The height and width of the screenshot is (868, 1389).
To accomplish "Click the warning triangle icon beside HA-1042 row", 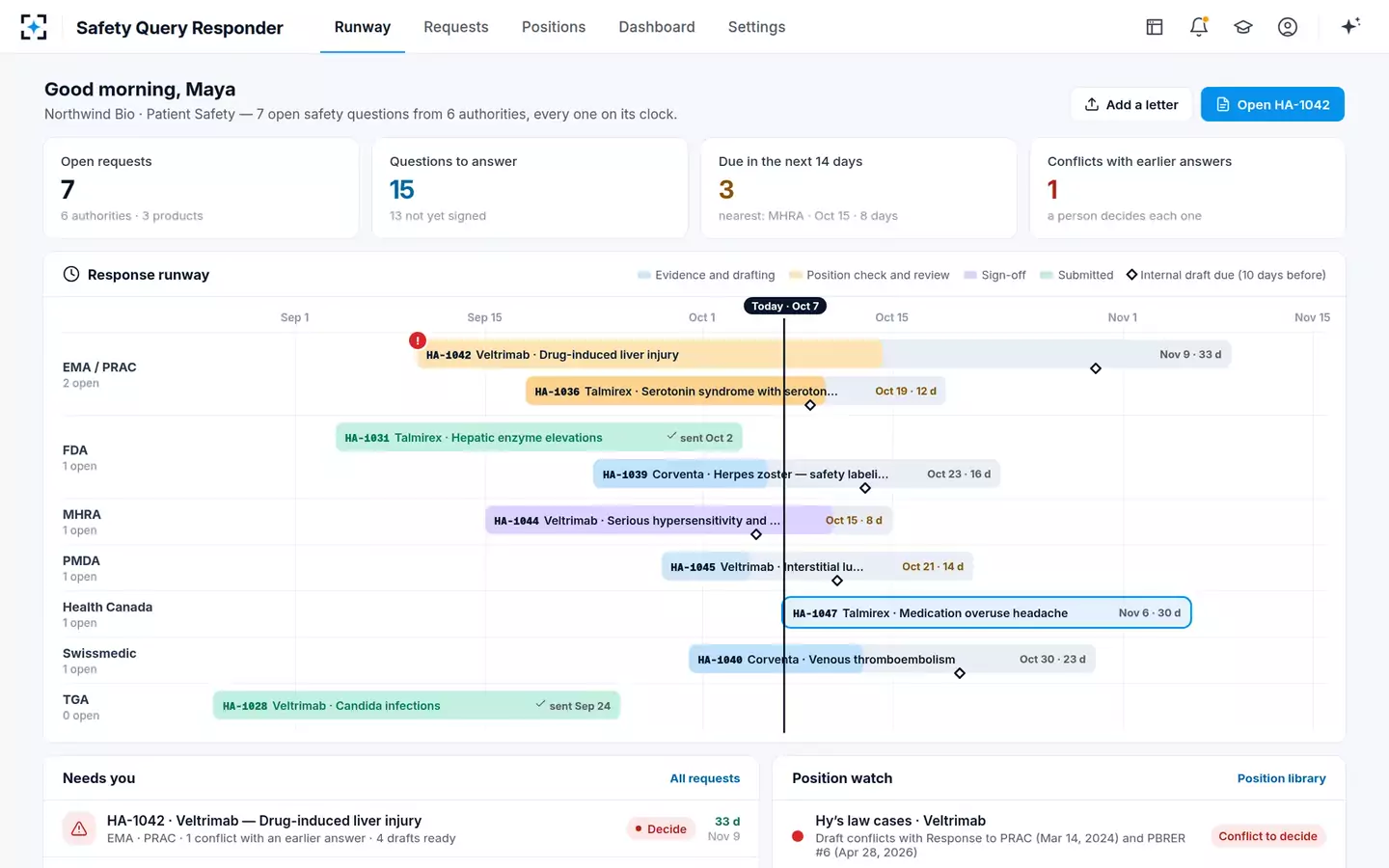I will [79, 828].
